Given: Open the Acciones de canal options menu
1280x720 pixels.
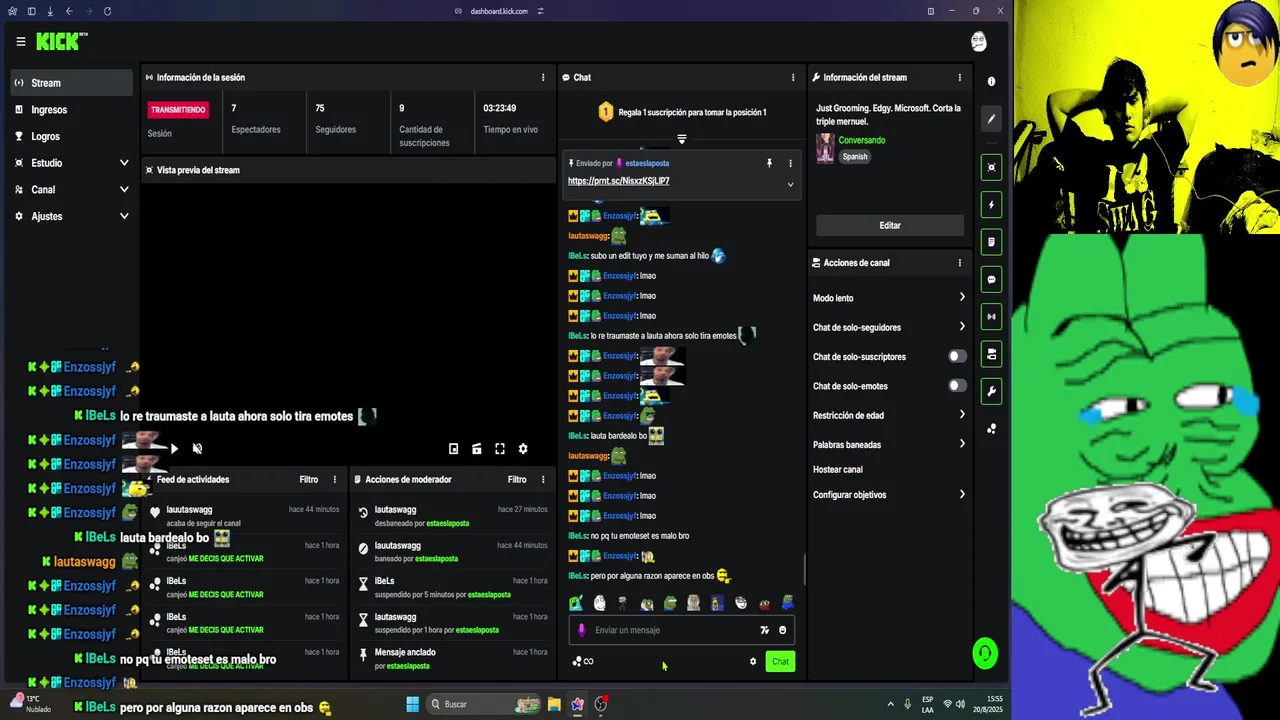Looking at the screenshot, I should (959, 263).
